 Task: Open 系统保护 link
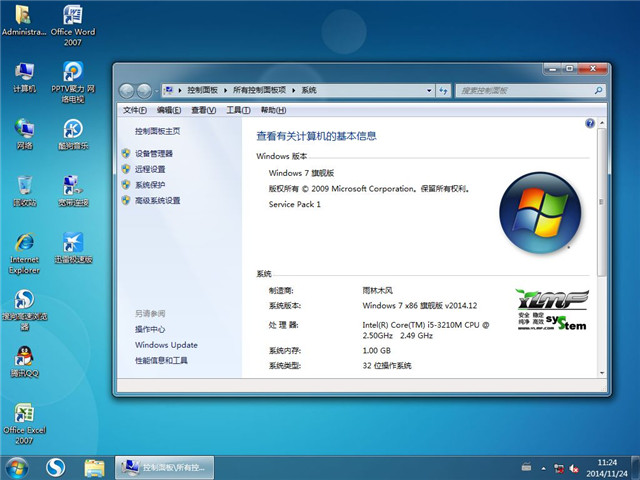click(150, 184)
